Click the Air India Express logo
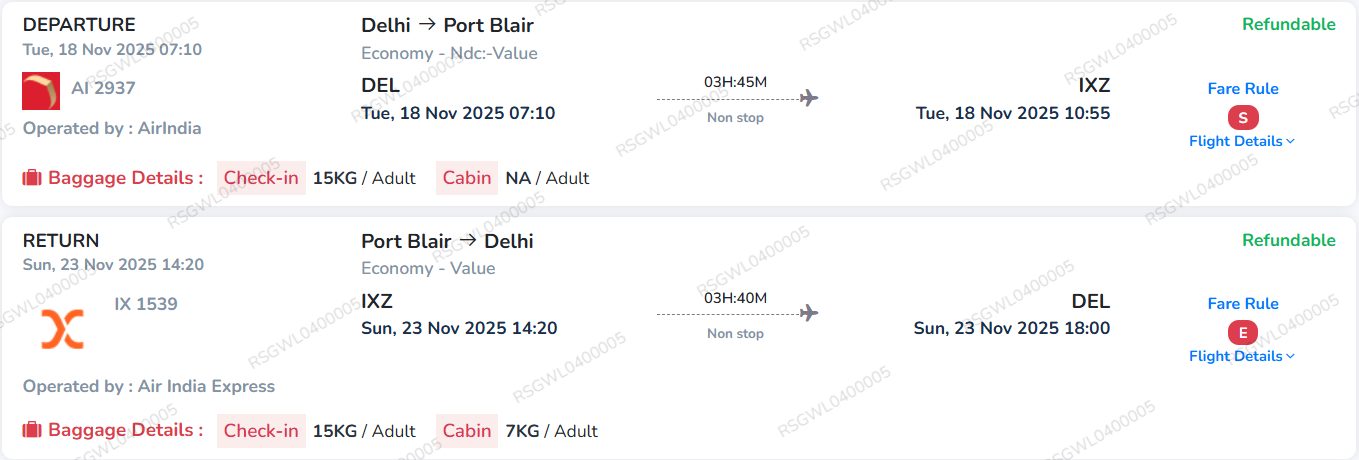Viewport: 1359px width, 460px height. [62, 329]
